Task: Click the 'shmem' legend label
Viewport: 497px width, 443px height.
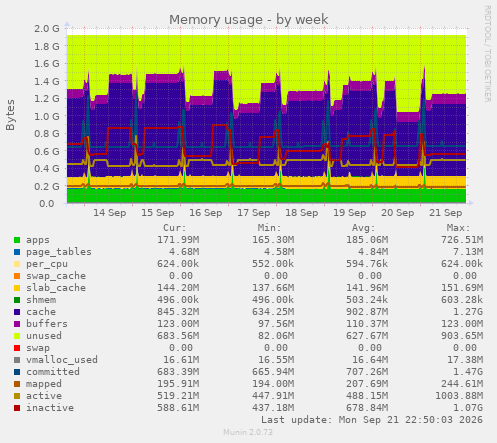Action: 41,300
